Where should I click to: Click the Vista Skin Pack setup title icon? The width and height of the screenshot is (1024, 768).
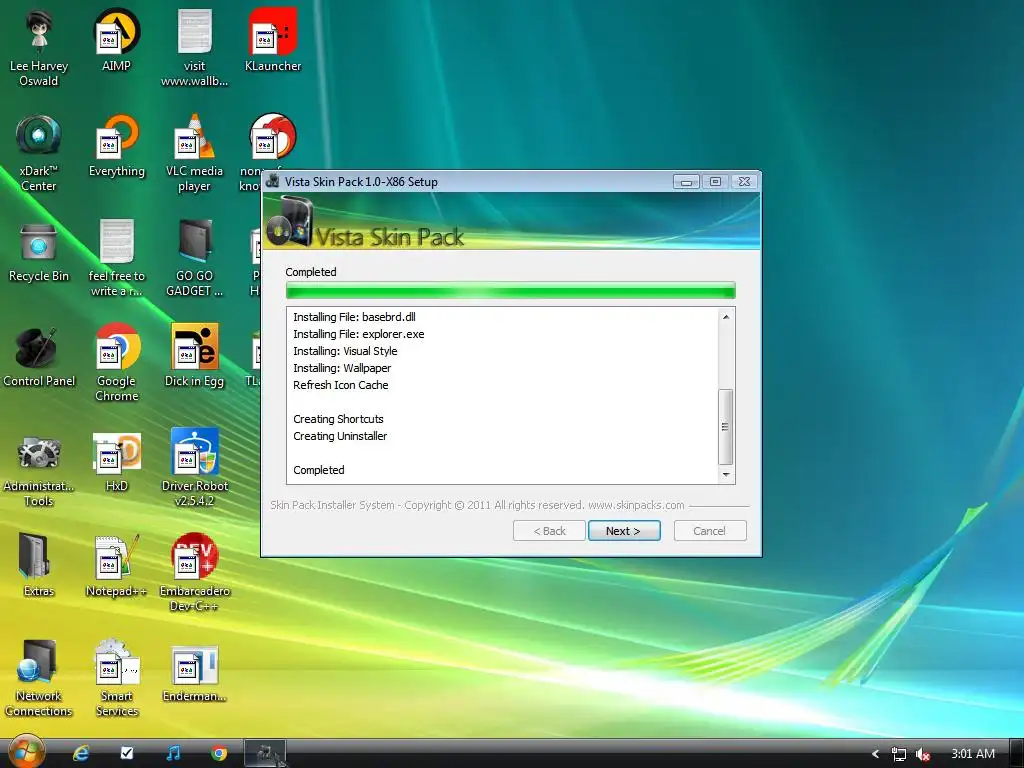(x=273, y=182)
